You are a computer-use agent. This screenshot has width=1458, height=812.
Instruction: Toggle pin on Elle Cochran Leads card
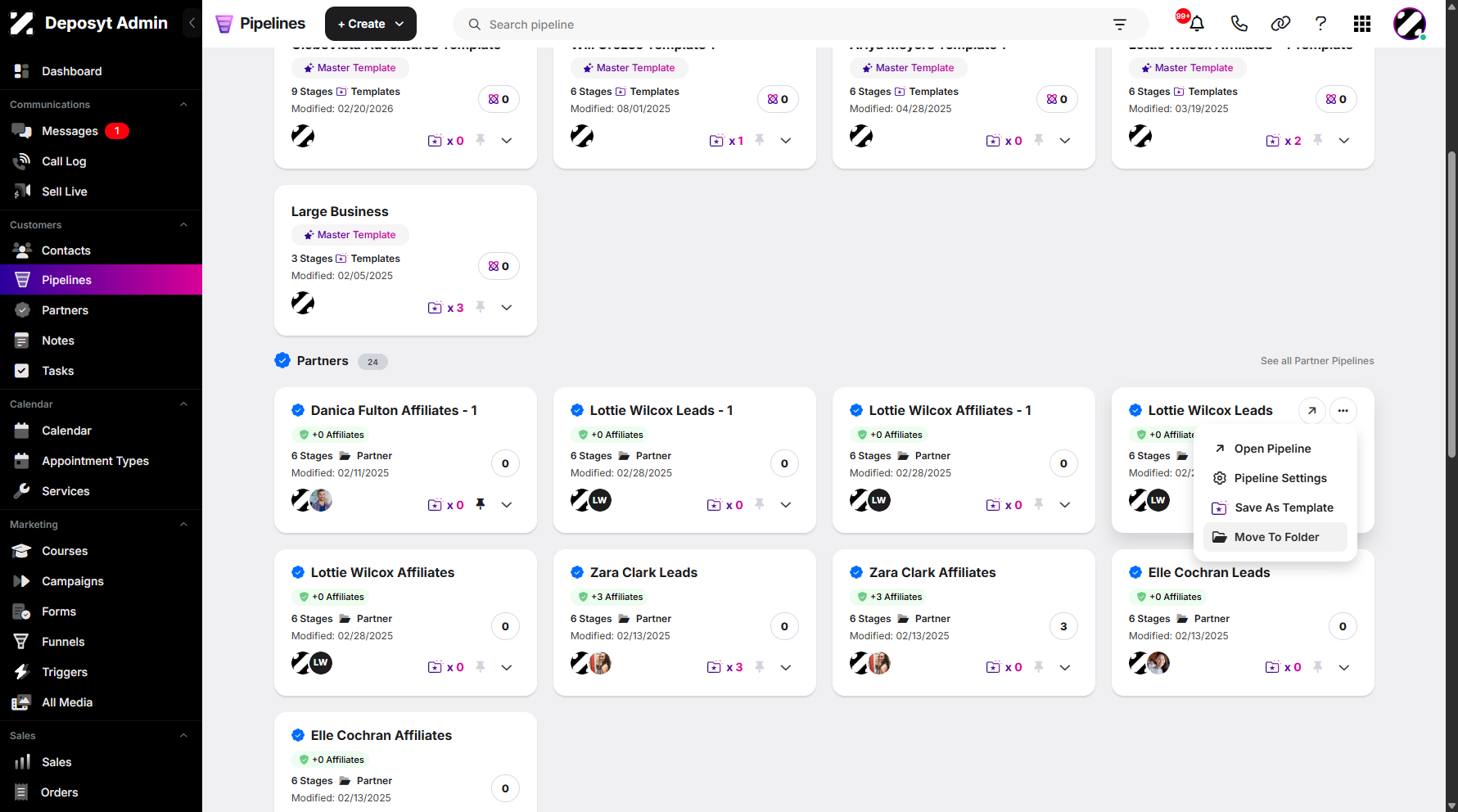pyautogui.click(x=1318, y=667)
